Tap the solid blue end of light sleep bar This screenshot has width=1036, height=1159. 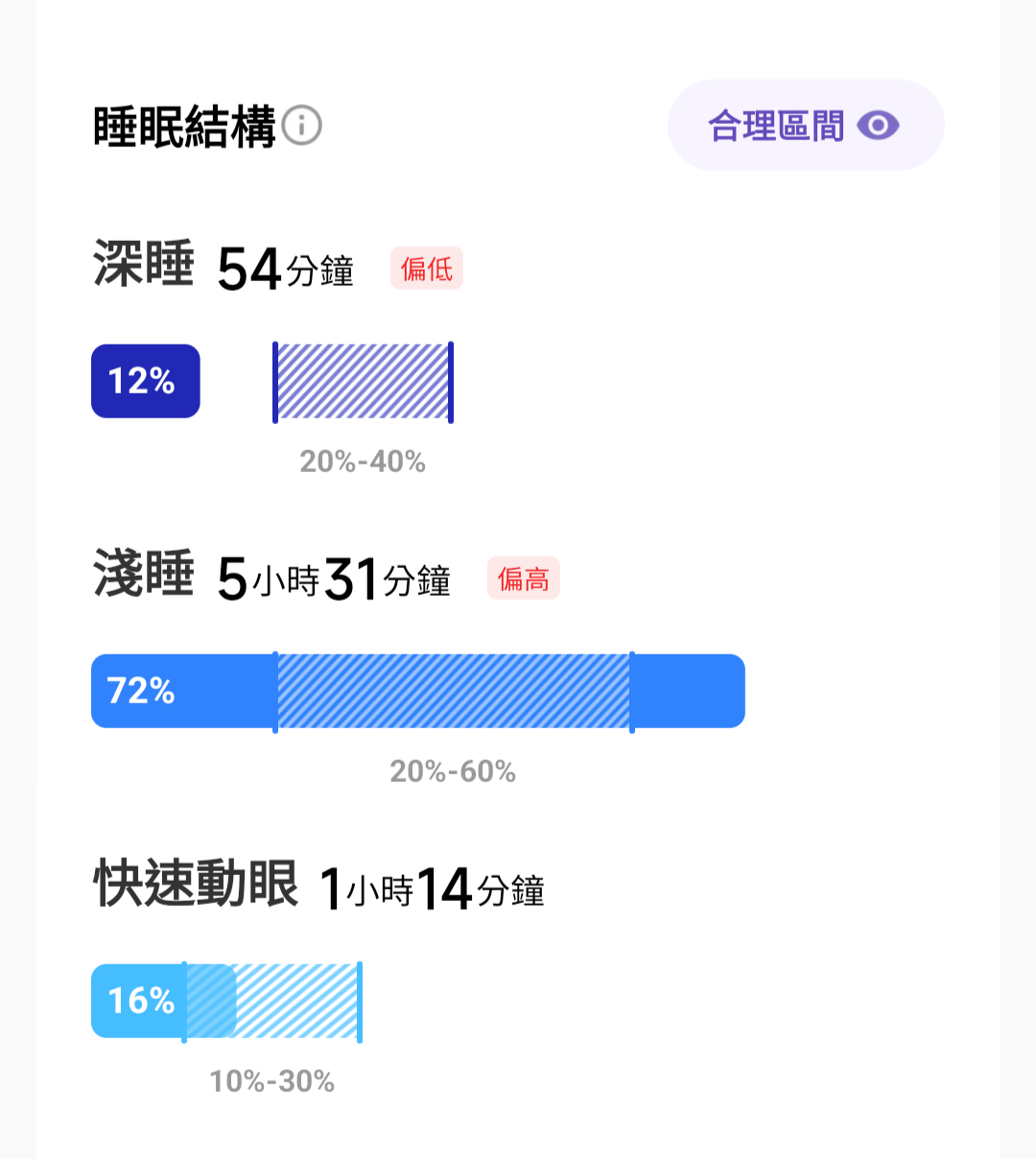[x=689, y=691]
